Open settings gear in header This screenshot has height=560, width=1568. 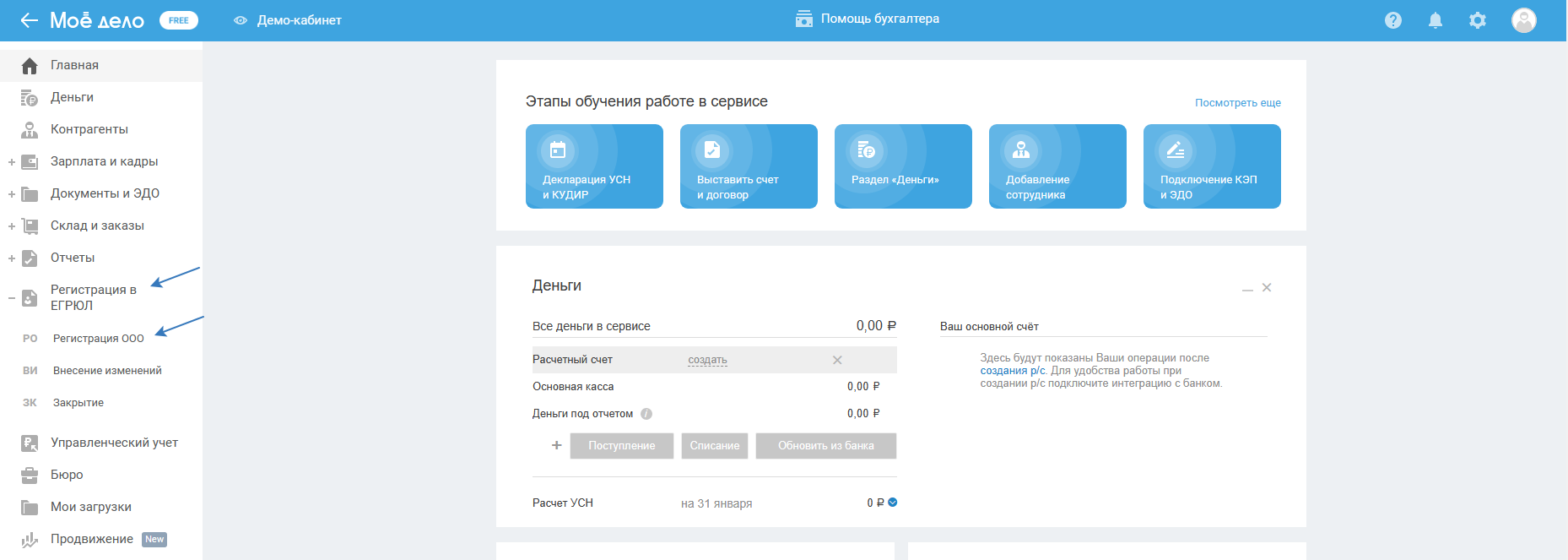(x=1477, y=20)
